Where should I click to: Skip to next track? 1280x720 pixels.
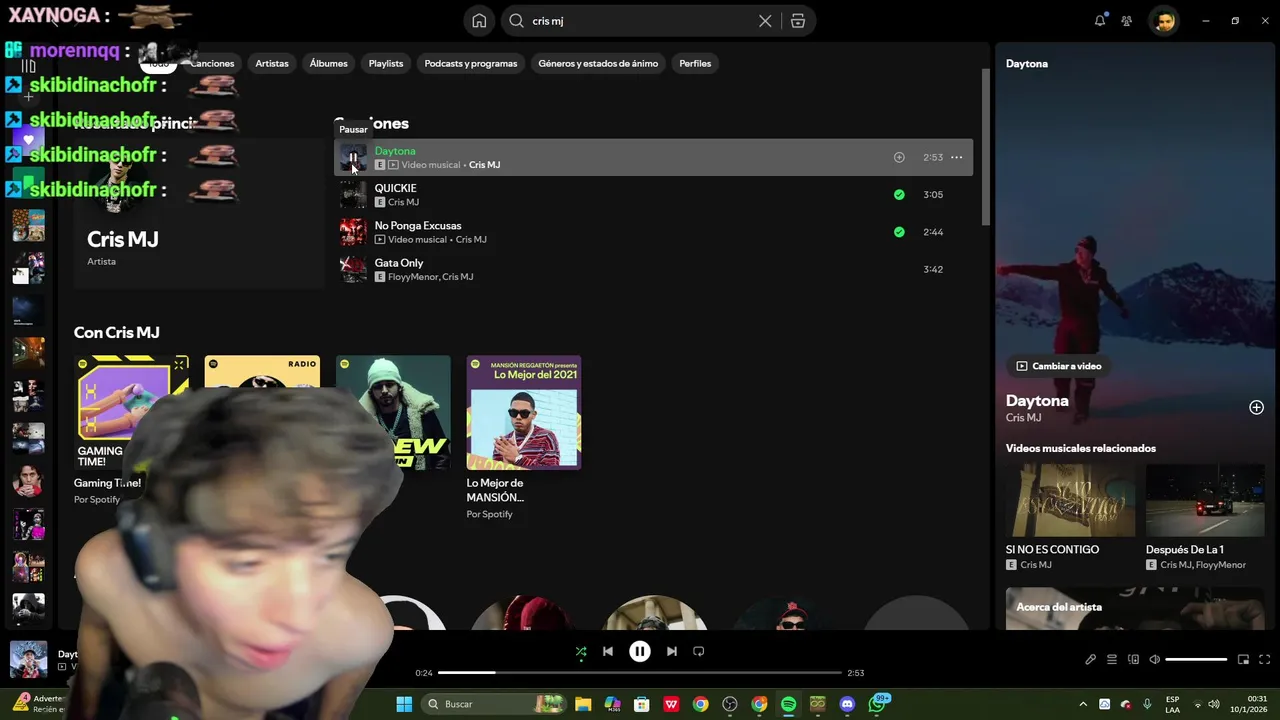click(x=672, y=651)
